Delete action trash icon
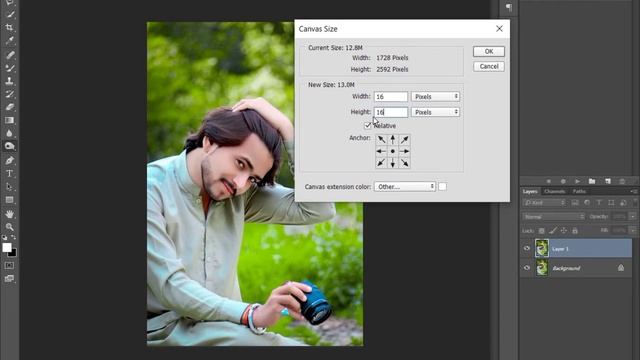Viewport: 640px width, 360px height. click(x=622, y=181)
